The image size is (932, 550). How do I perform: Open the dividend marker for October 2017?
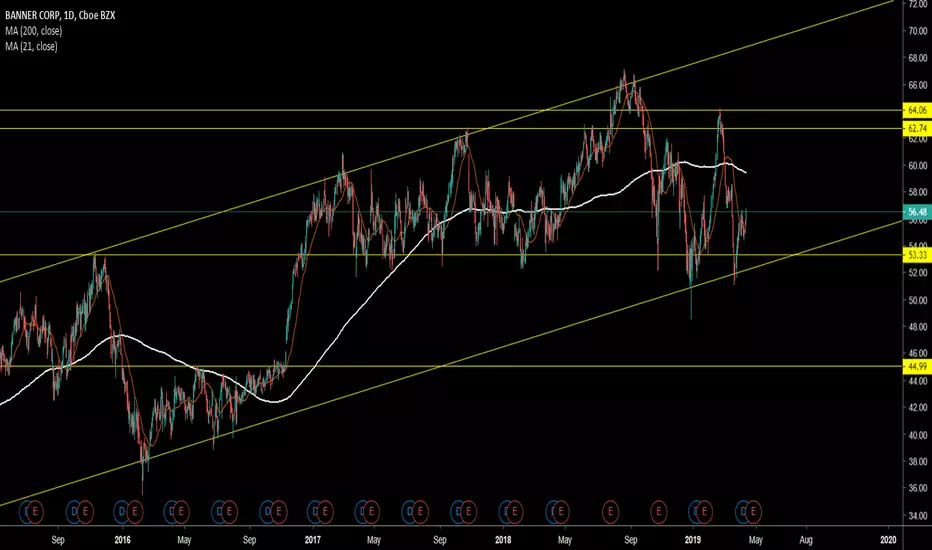pyautogui.click(x=458, y=511)
